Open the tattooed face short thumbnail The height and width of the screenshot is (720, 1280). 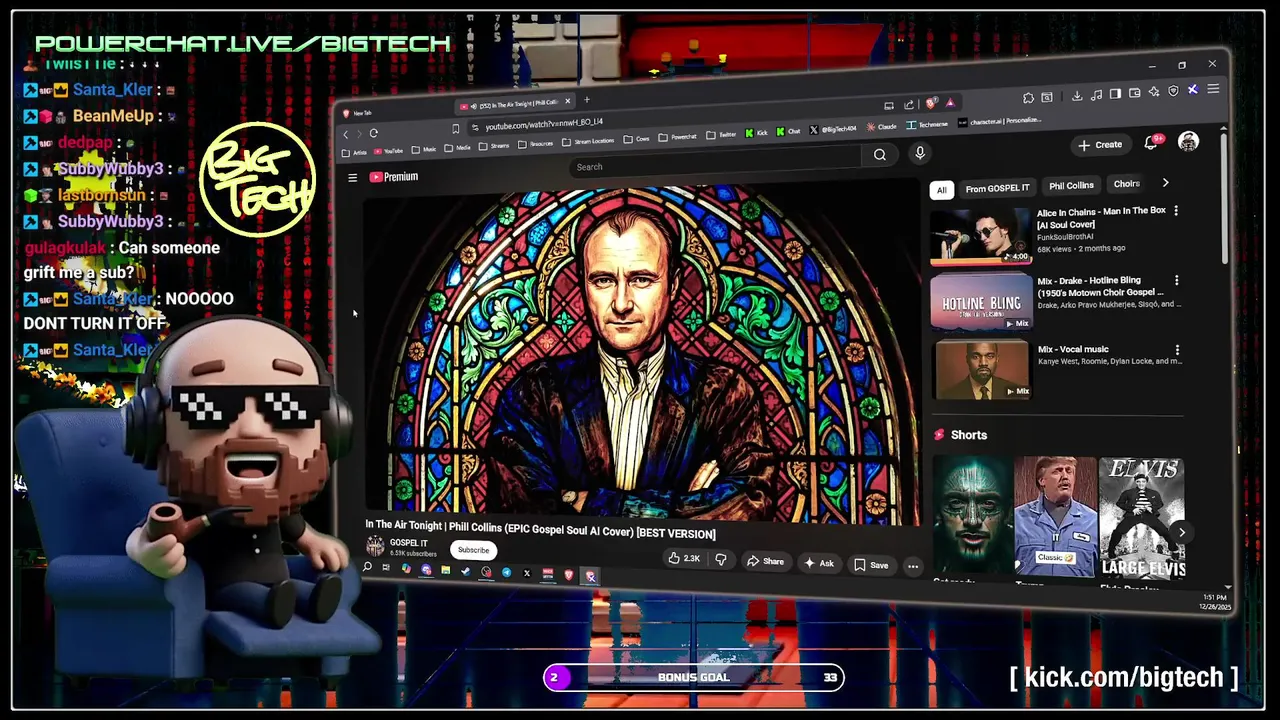pyautogui.click(x=972, y=515)
